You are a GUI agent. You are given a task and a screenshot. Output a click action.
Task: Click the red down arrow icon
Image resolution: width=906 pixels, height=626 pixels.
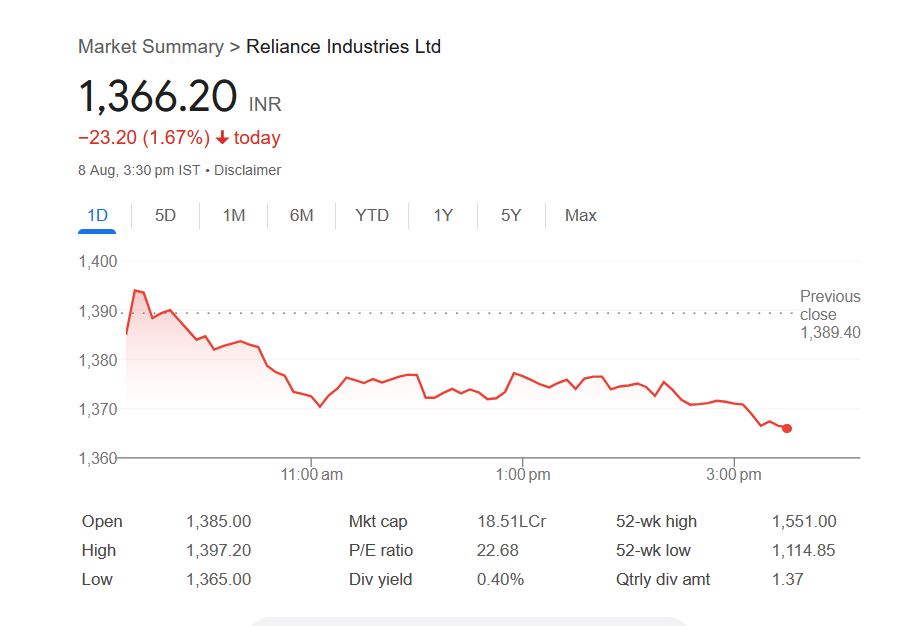pos(222,138)
